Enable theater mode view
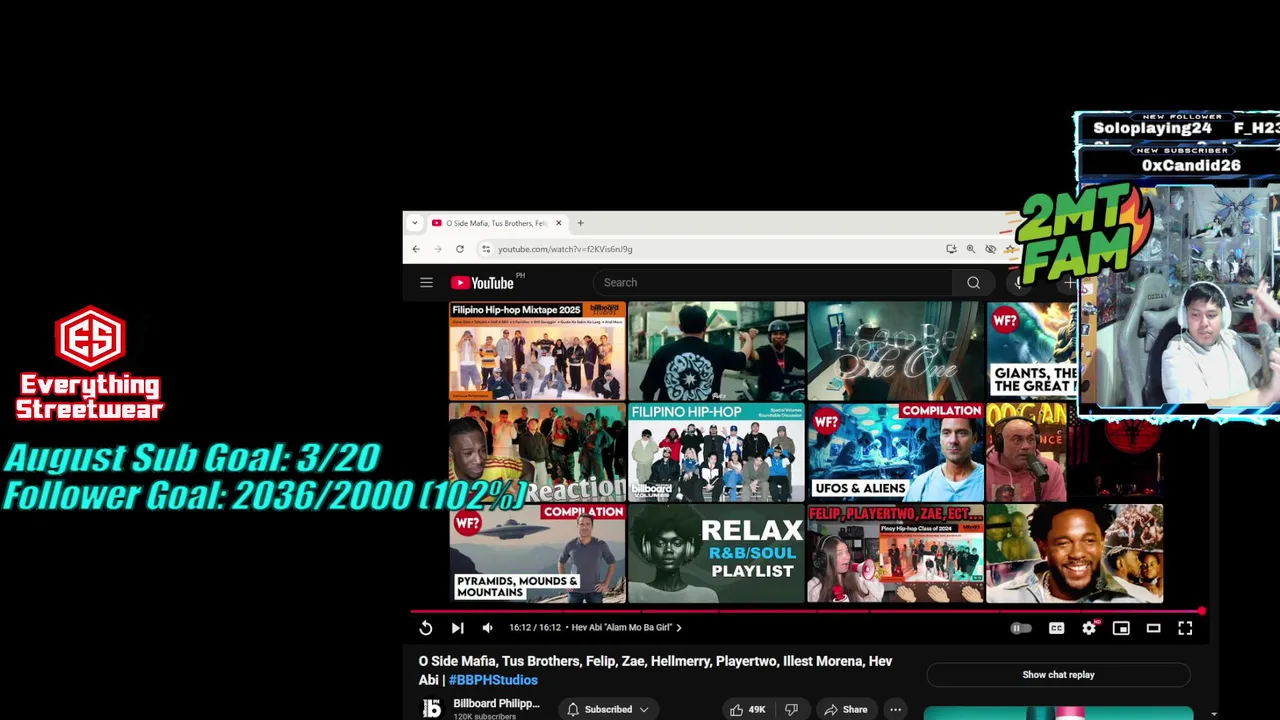This screenshot has height=720, width=1280. coord(1153,628)
